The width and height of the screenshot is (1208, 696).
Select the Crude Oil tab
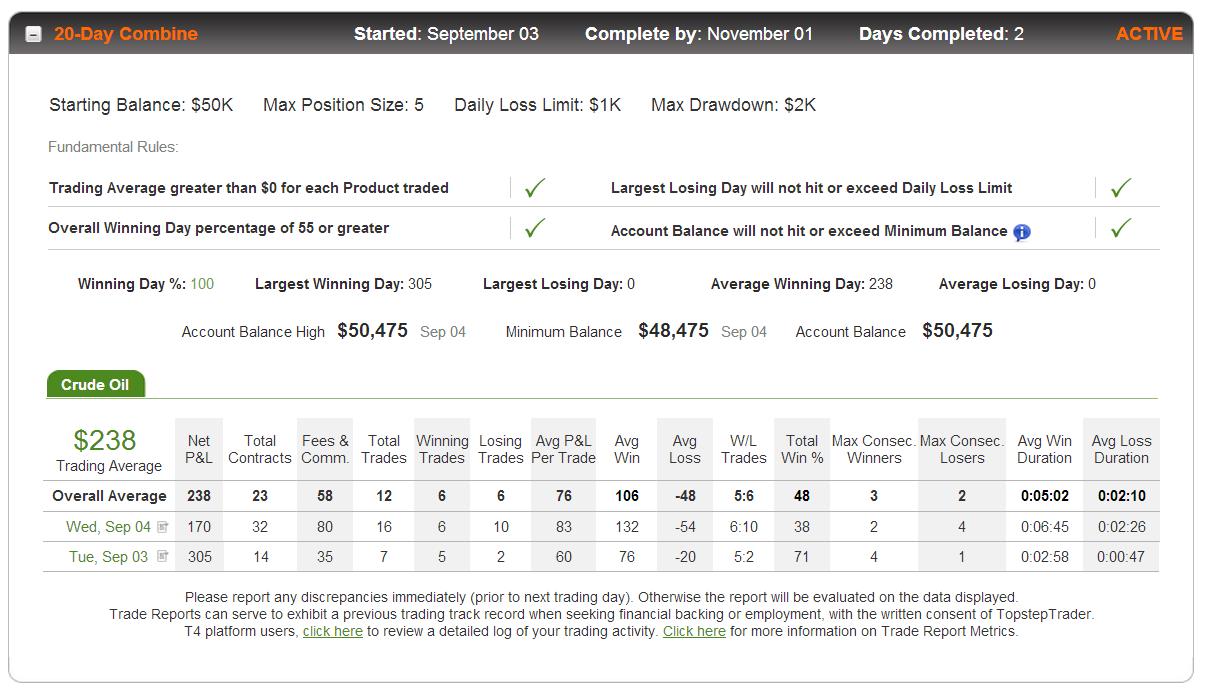tap(95, 384)
